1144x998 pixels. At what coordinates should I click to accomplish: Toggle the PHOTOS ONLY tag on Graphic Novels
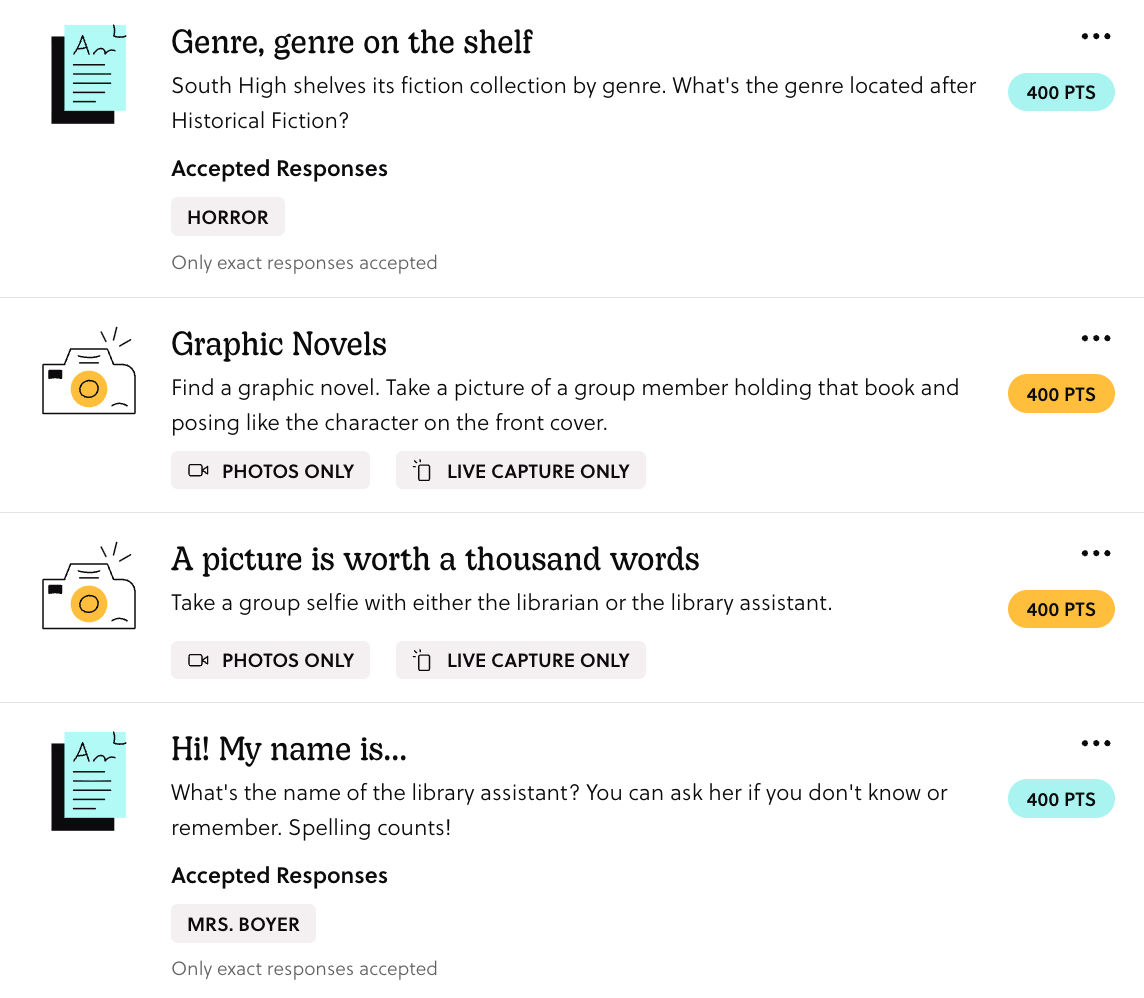(x=270, y=470)
